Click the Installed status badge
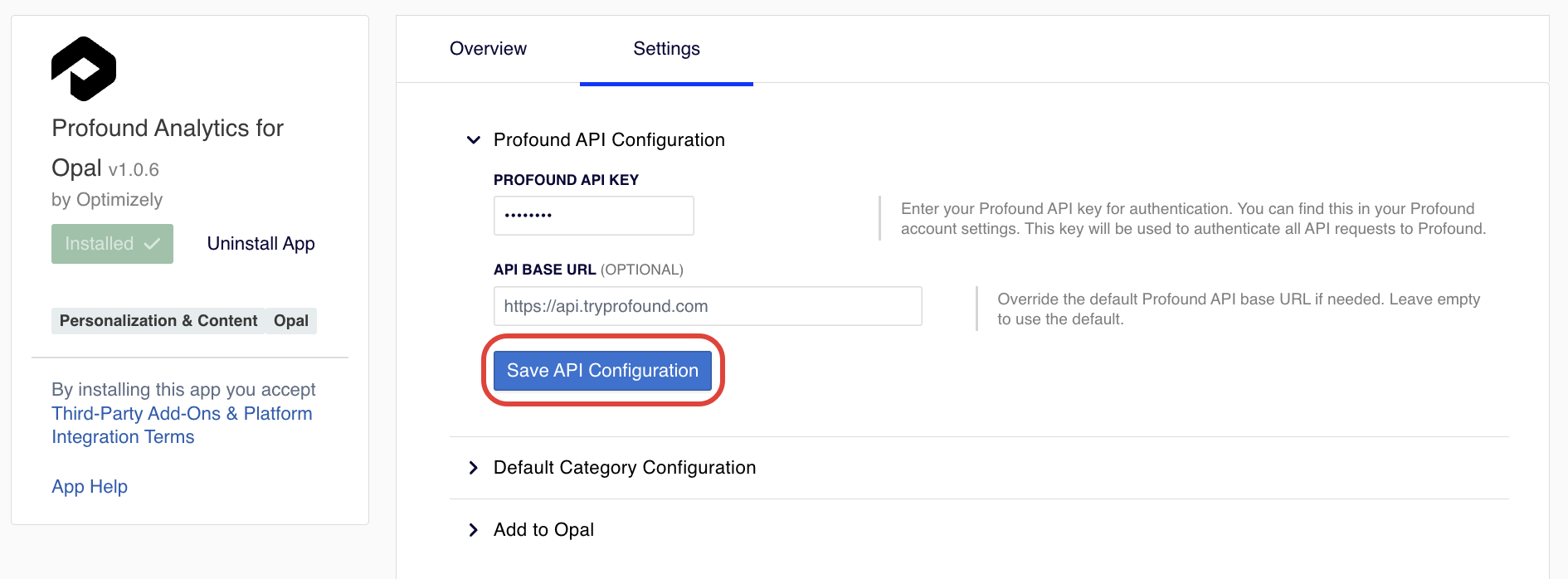The image size is (1568, 579). (x=112, y=243)
